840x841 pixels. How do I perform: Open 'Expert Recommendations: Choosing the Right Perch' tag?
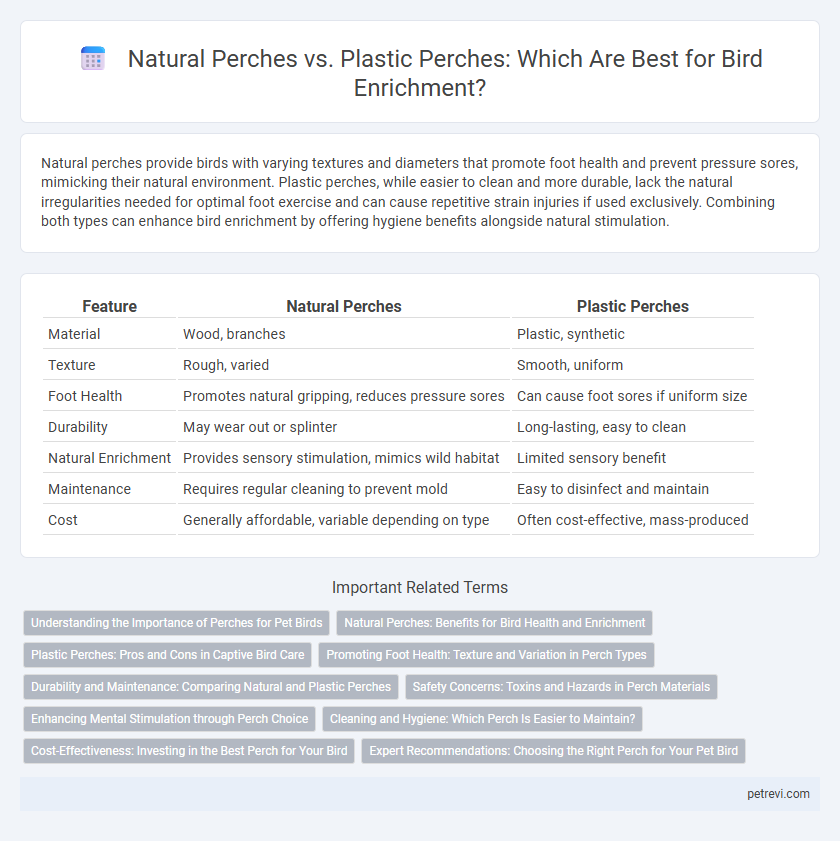coord(554,751)
